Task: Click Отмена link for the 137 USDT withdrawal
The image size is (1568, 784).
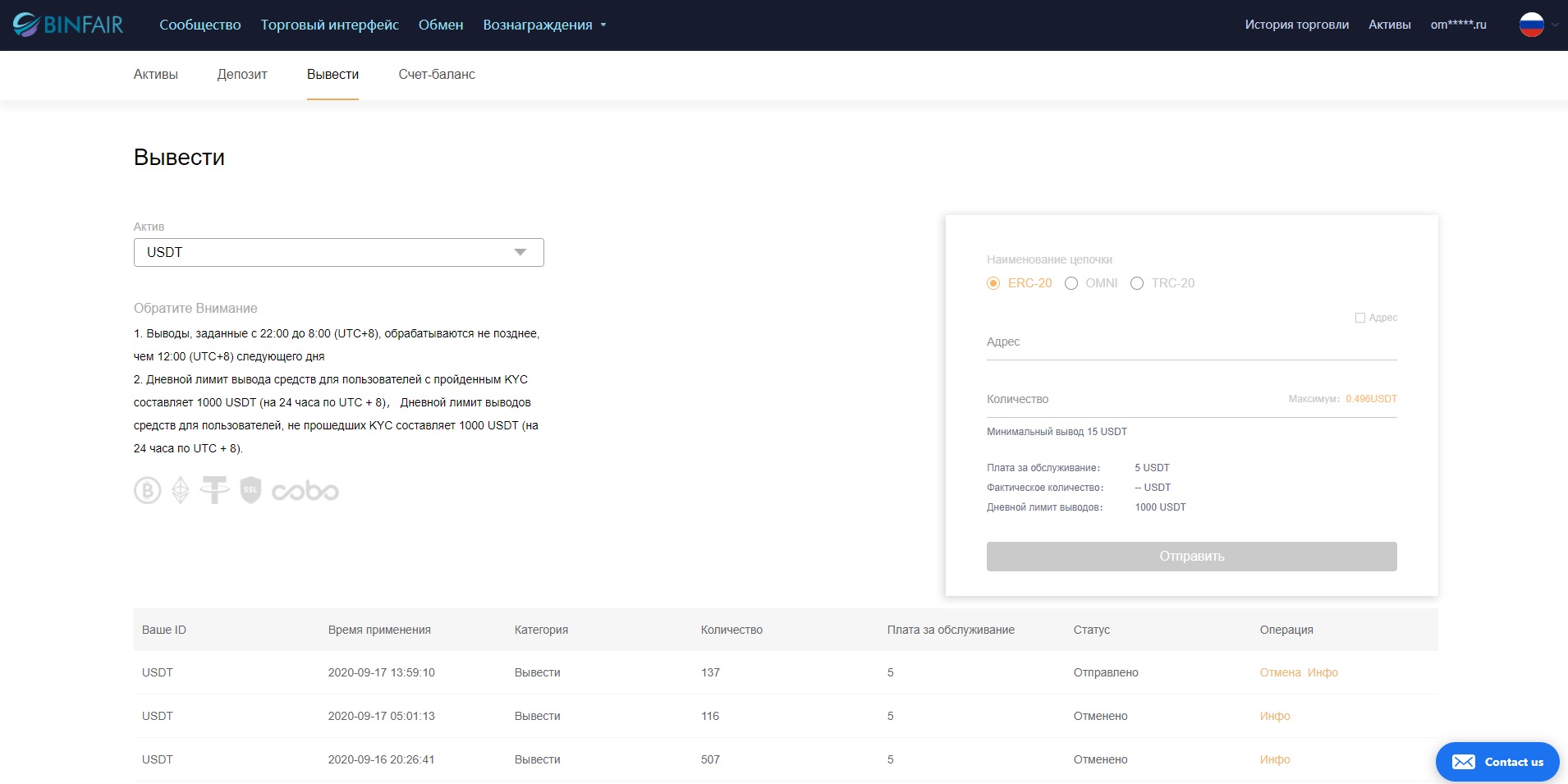Action: coord(1280,672)
